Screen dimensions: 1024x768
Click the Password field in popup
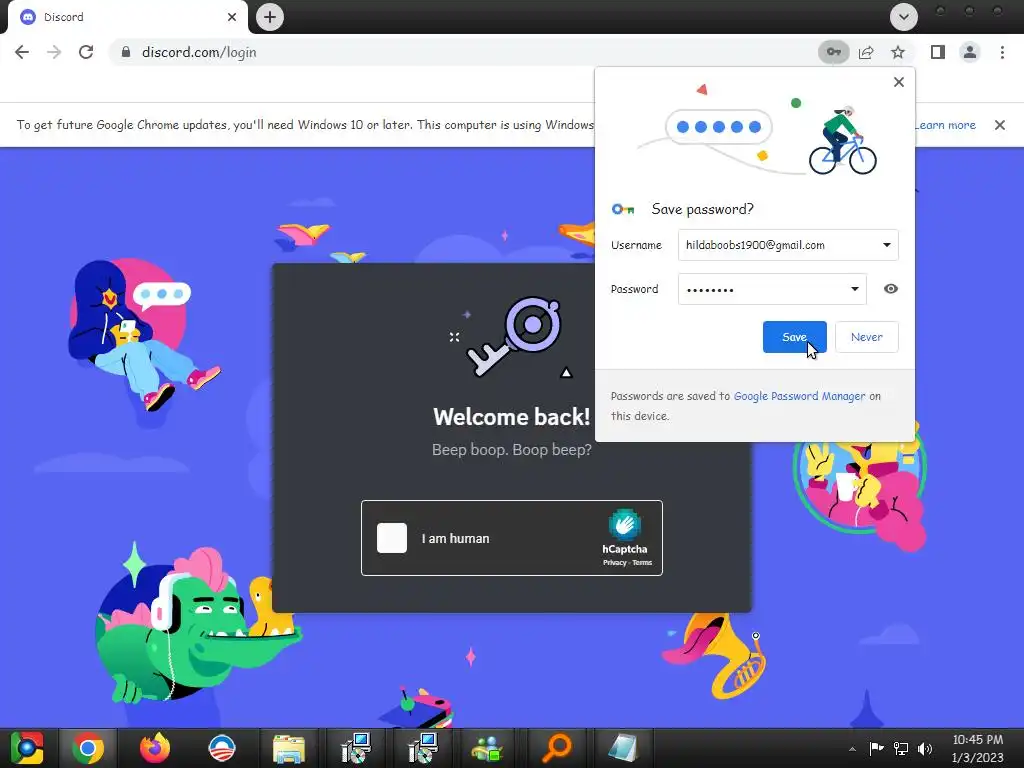[x=772, y=289]
